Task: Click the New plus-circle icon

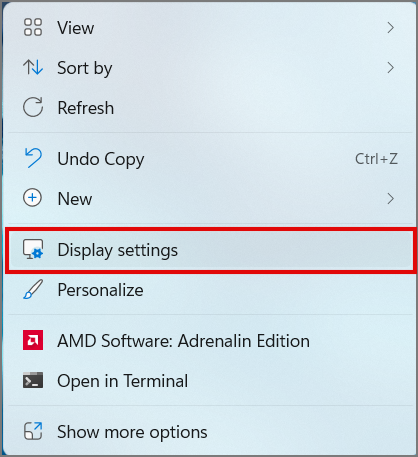Action: pos(32,198)
